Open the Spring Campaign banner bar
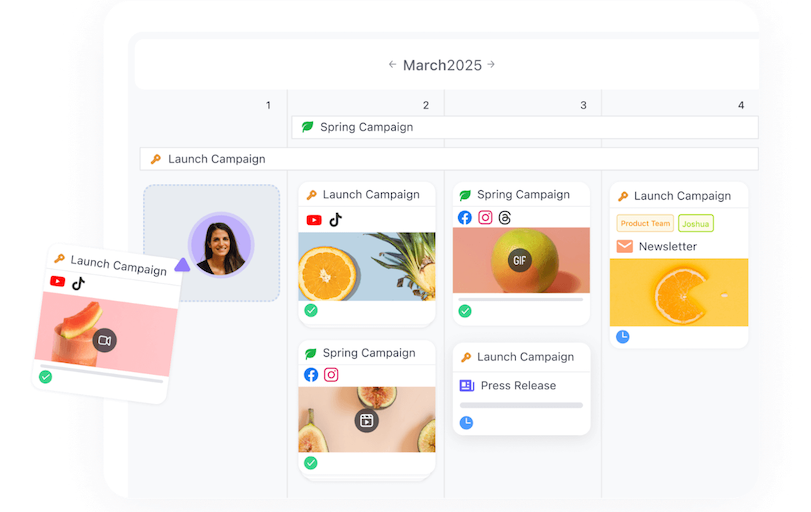This screenshot has height=512, width=811. (x=525, y=127)
